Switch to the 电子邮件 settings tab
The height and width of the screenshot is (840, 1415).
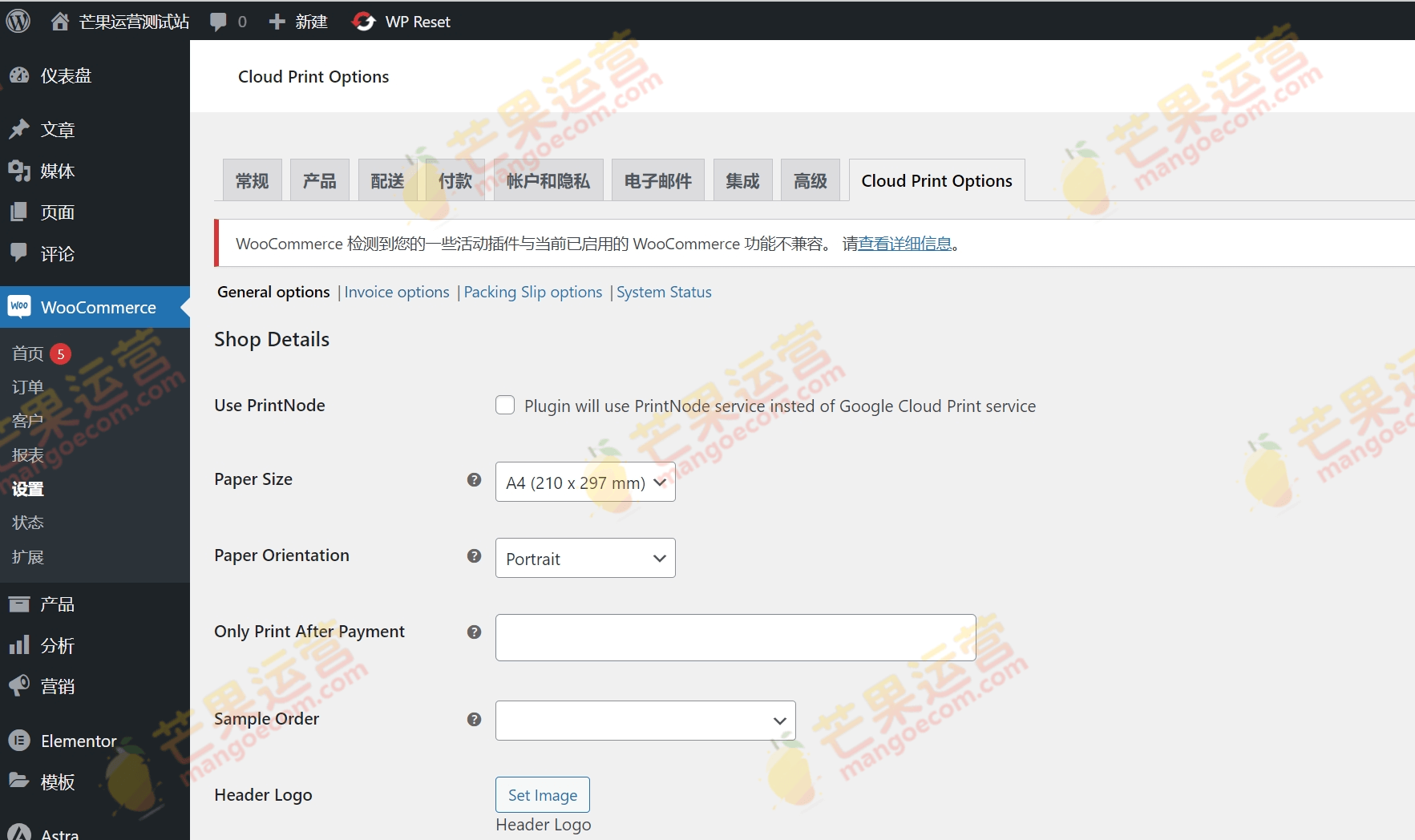(x=657, y=180)
